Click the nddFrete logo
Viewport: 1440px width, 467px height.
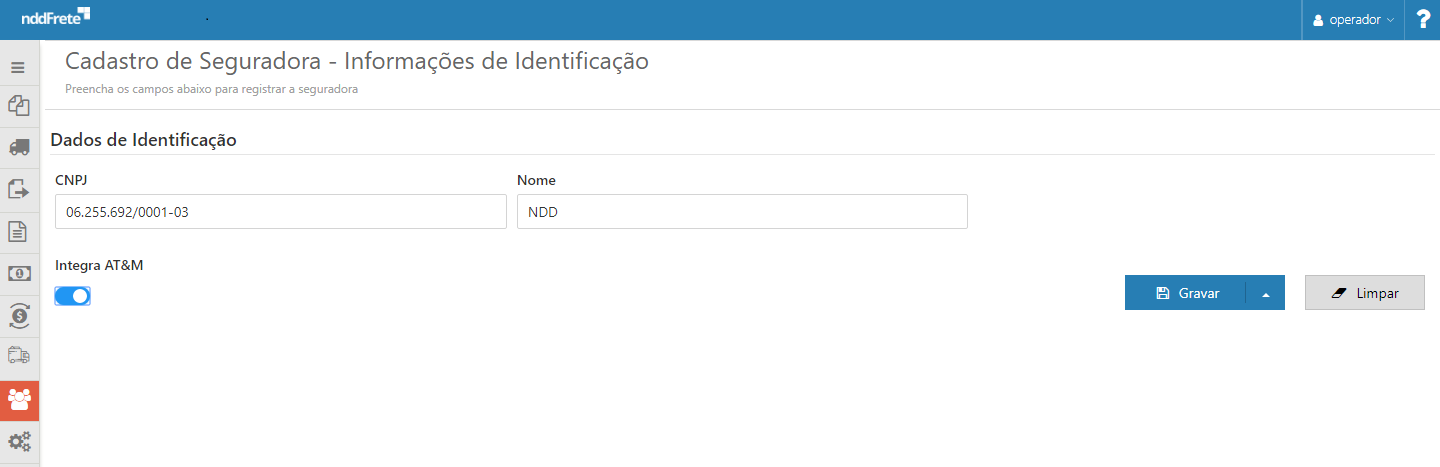point(55,16)
